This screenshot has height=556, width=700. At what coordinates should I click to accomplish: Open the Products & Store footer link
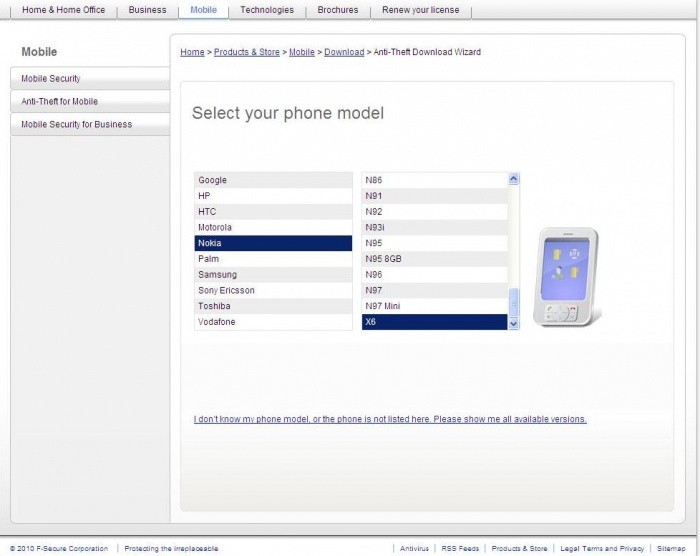coord(519,548)
